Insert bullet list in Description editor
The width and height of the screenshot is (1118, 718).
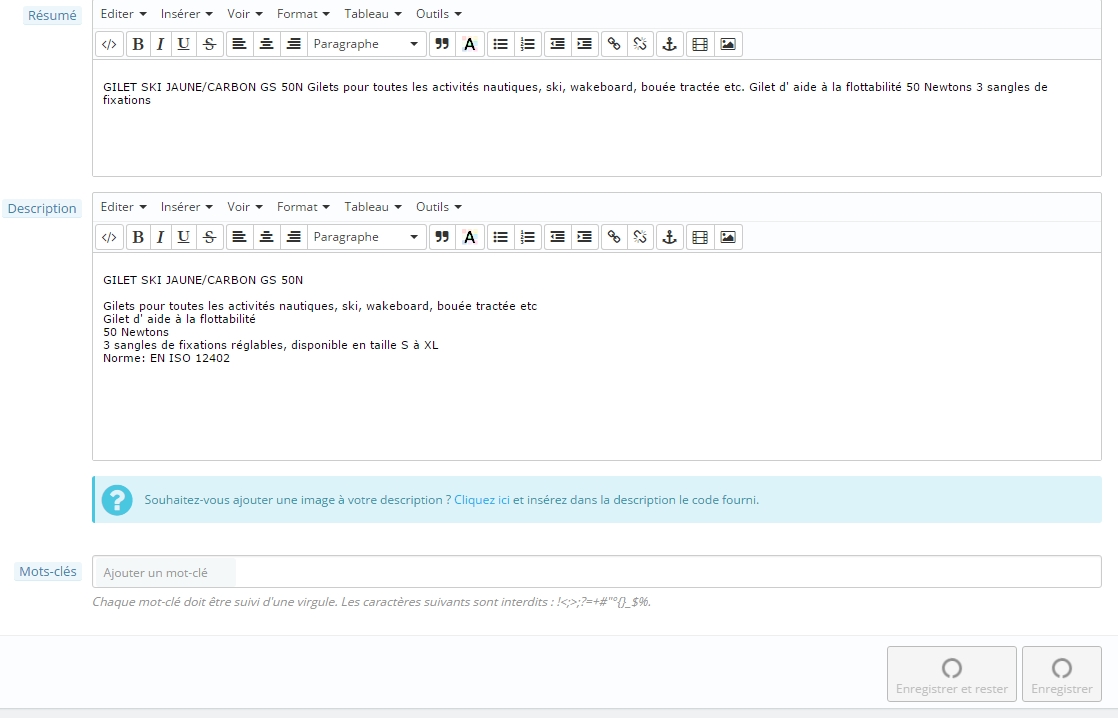pos(501,237)
